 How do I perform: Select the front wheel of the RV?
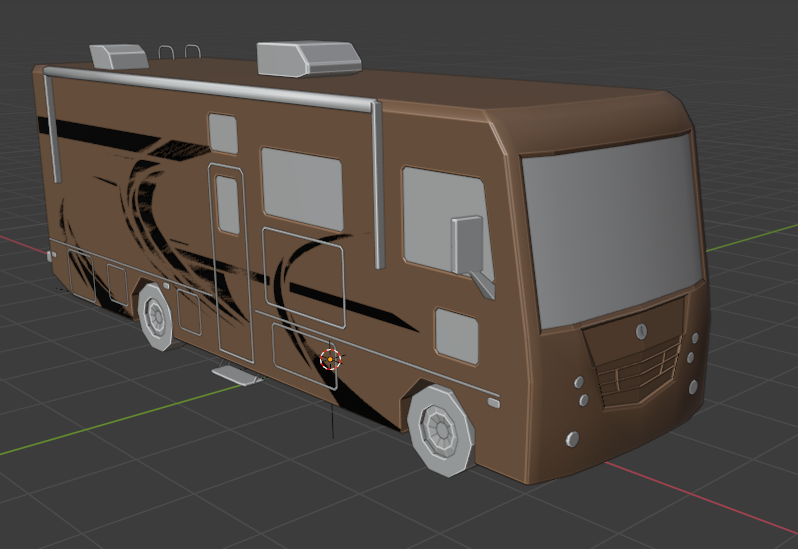pos(441,430)
